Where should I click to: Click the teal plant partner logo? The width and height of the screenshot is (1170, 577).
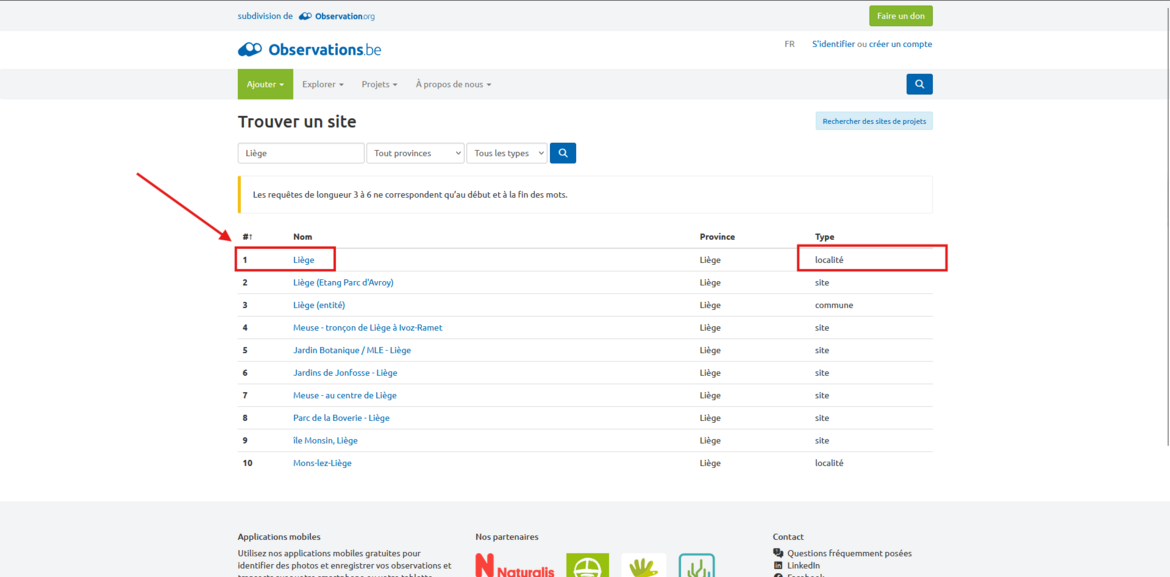[x=696, y=566]
